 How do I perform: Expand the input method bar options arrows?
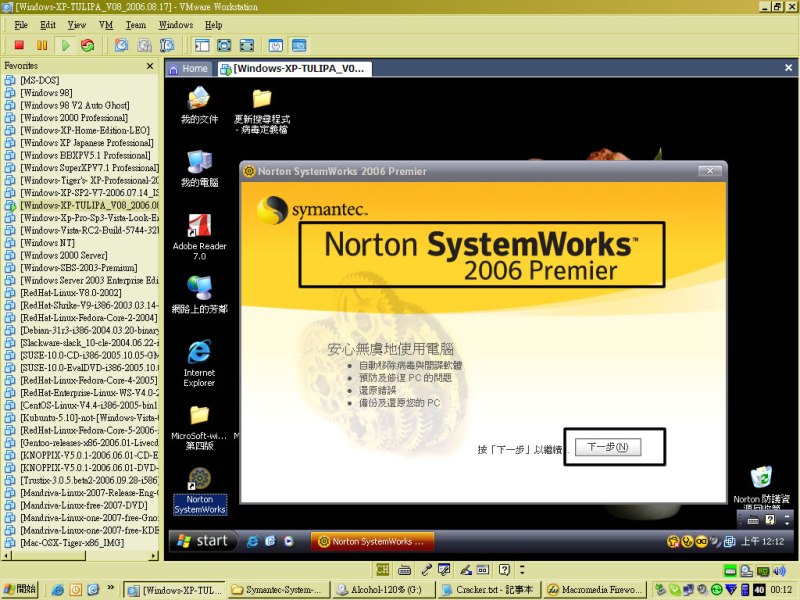pos(522,569)
